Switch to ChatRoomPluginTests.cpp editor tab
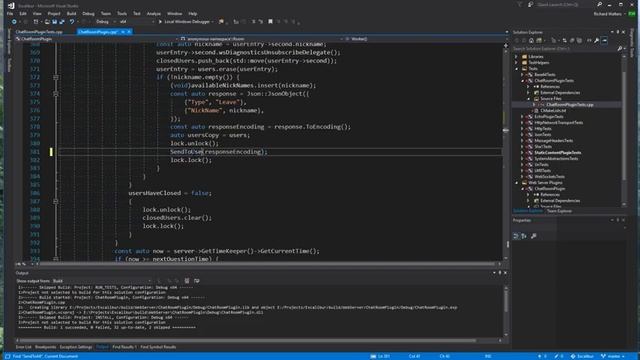Image resolution: width=640 pixels, height=360 pixels. 39,32
